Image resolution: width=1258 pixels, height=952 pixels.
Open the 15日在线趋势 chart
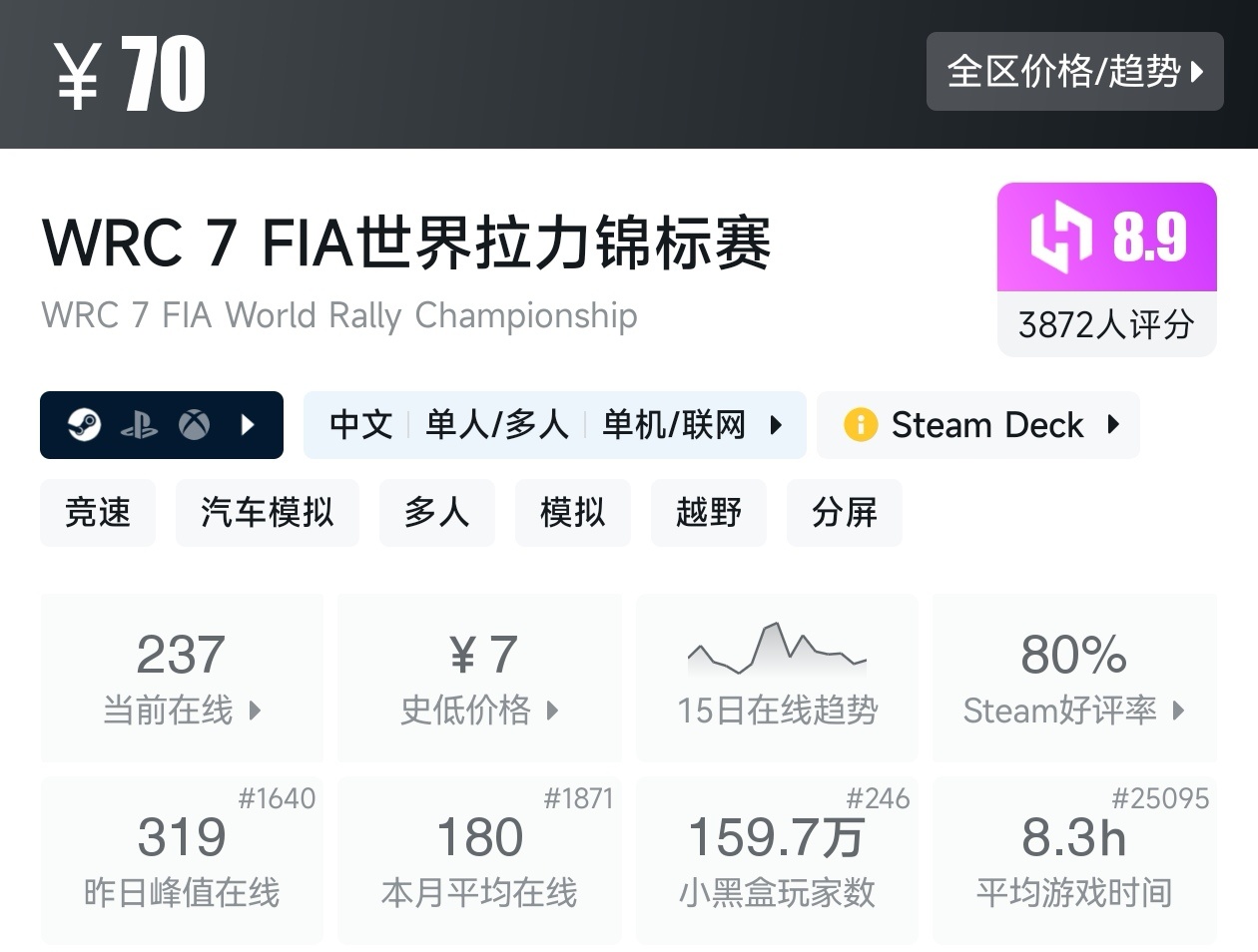pos(777,679)
